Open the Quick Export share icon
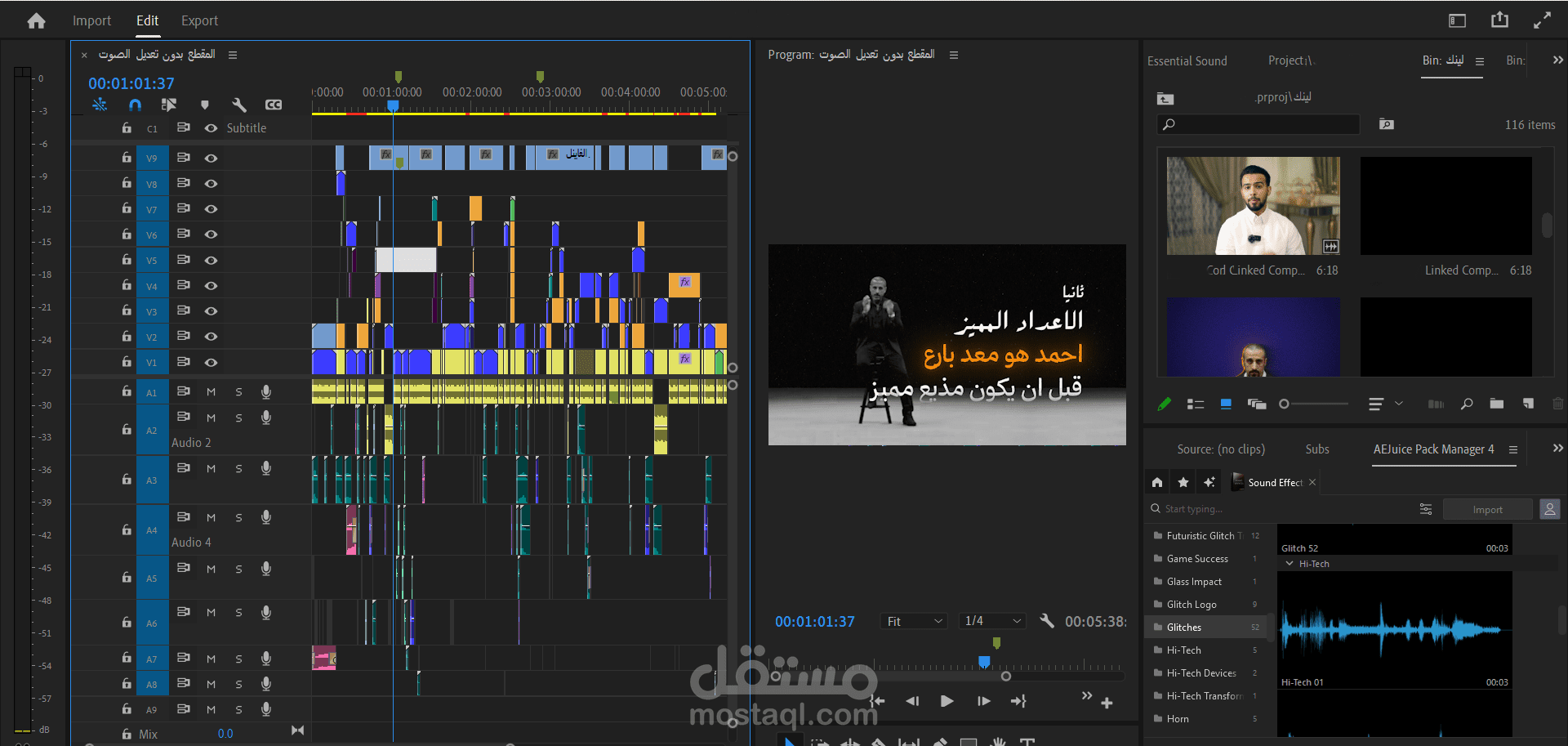Viewport: 1568px width, 746px height. coord(1499,20)
